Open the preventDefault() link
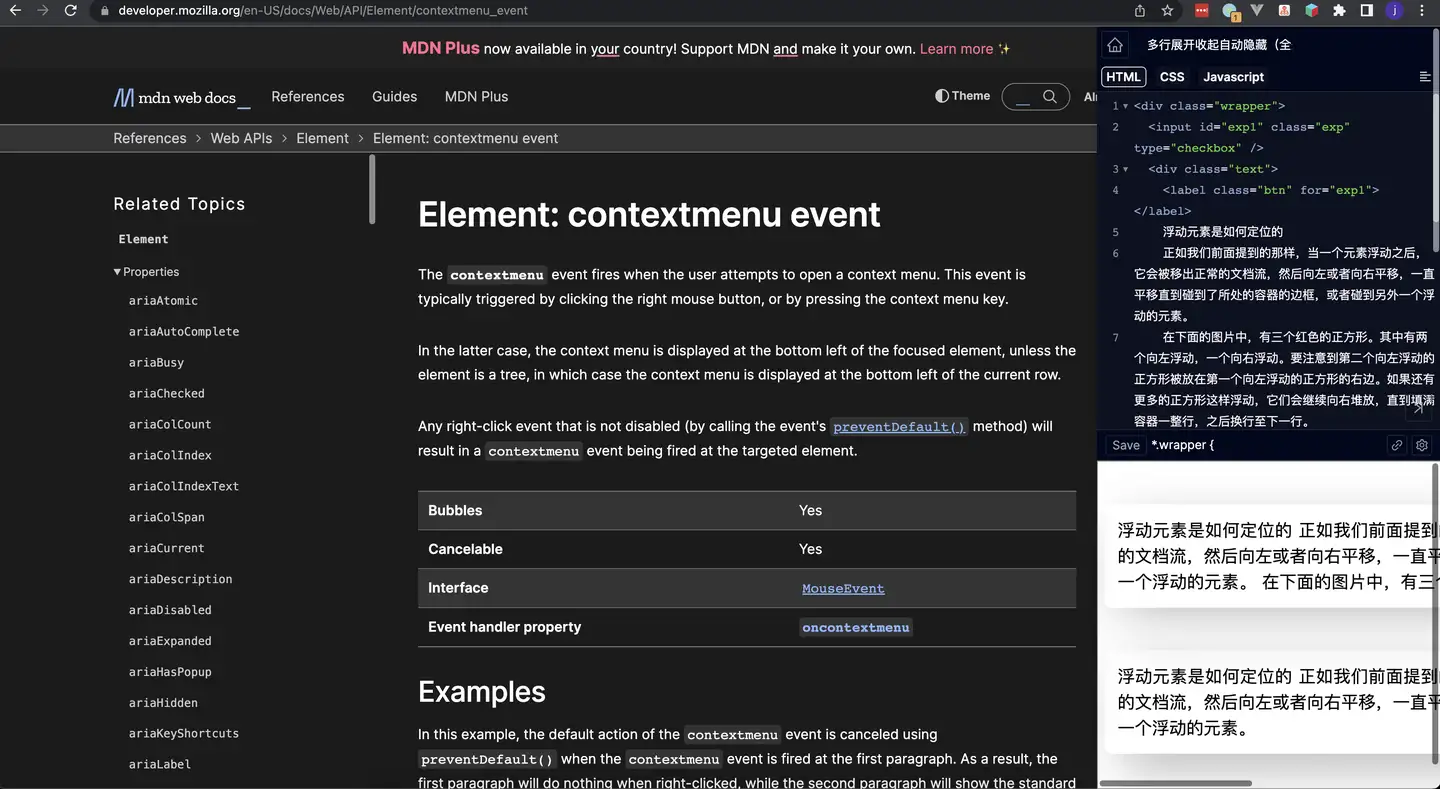The image size is (1440, 789). [899, 427]
